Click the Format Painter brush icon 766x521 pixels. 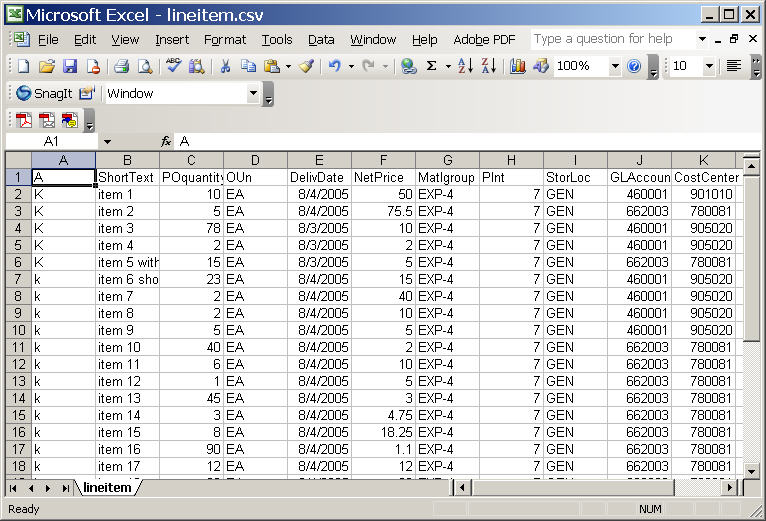tap(306, 66)
